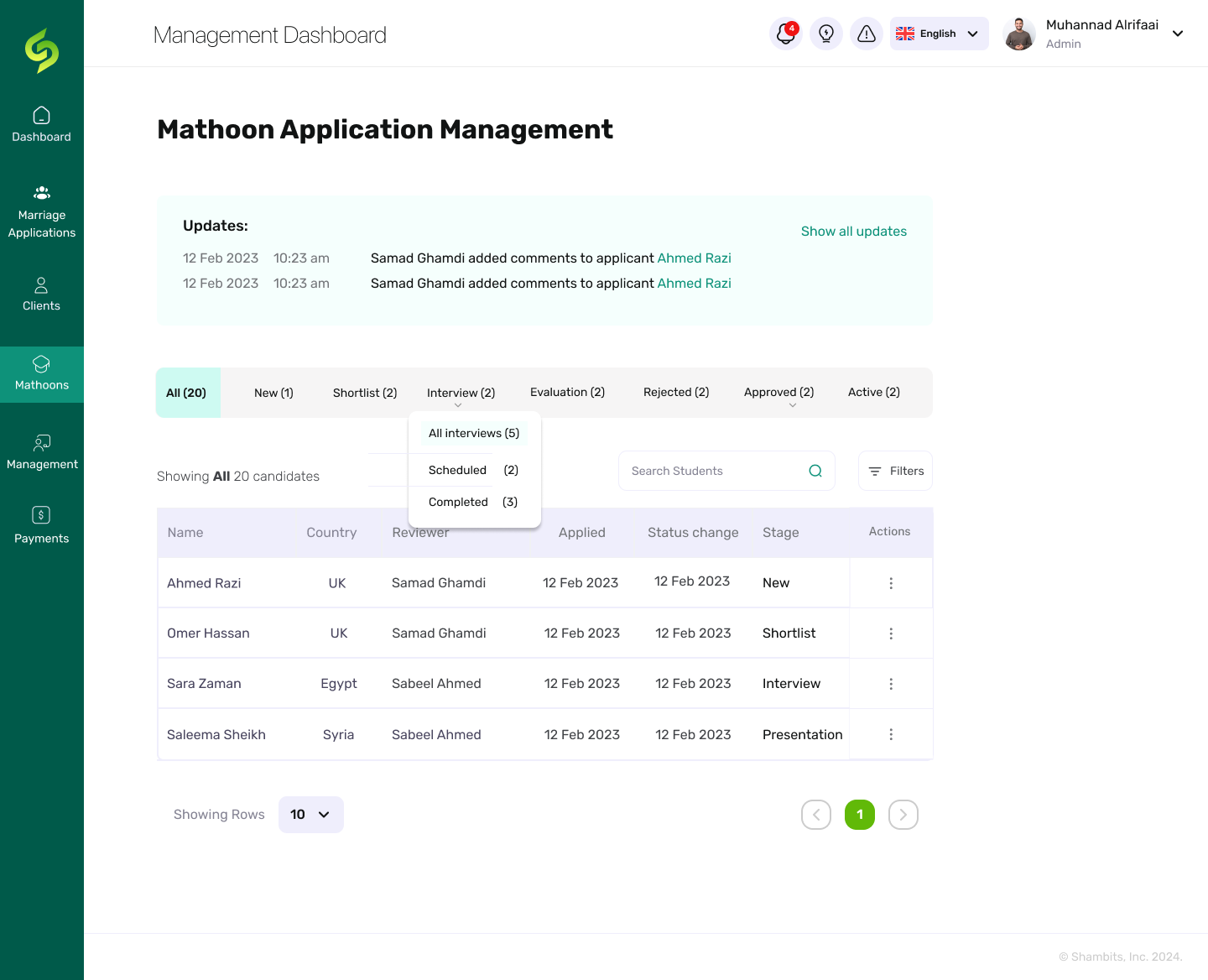Sort by Stage column header
This screenshot has width=1208, height=980.
781,533
